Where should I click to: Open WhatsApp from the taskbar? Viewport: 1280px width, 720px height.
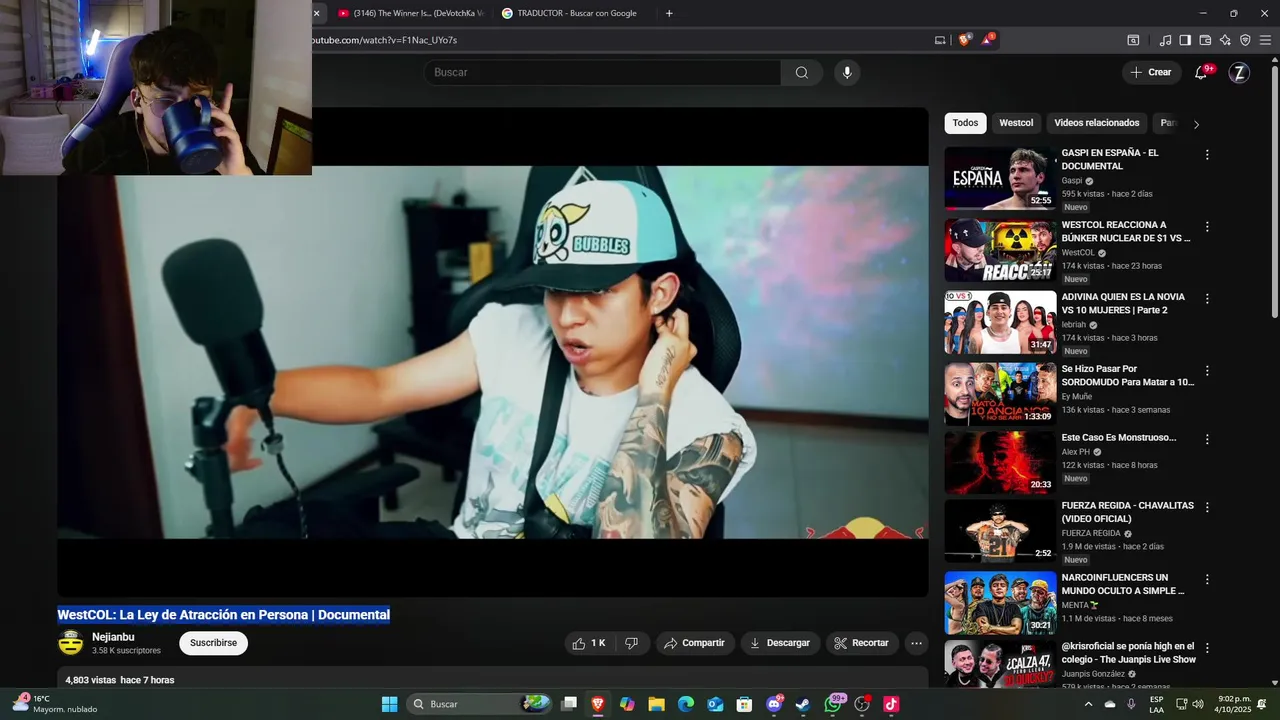[x=833, y=704]
